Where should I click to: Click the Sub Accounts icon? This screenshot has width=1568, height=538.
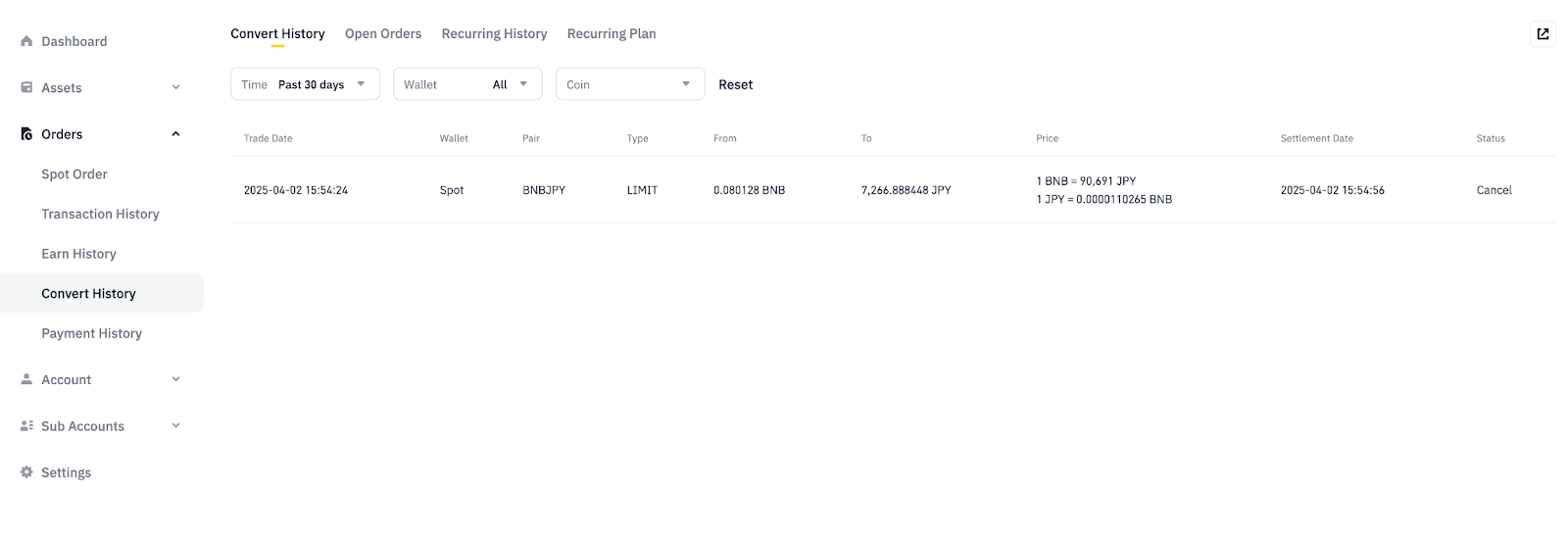click(26, 425)
